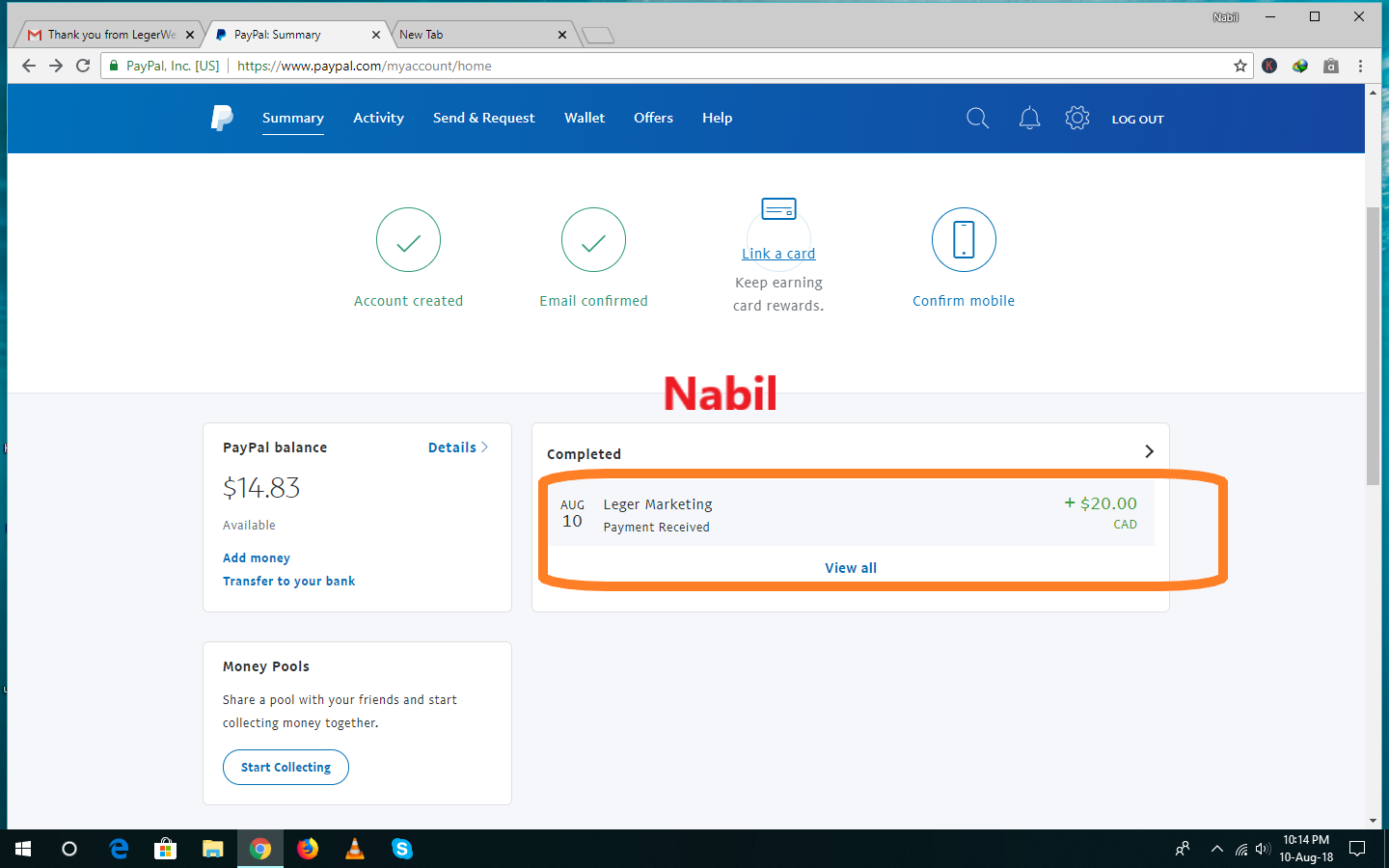The width and height of the screenshot is (1389, 868).
Task: Click the PayPal logo in the header
Action: (x=222, y=118)
